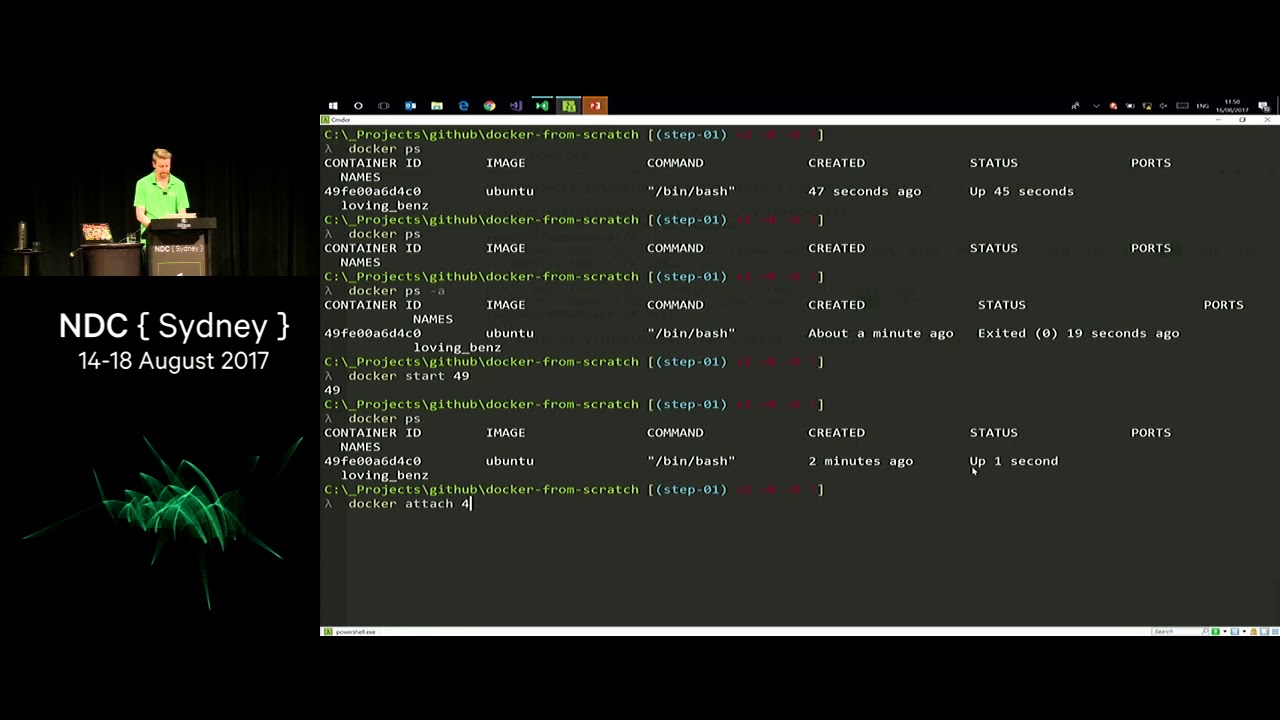
Task: Click the 'About a minute ago' created value
Action: [x=881, y=333]
